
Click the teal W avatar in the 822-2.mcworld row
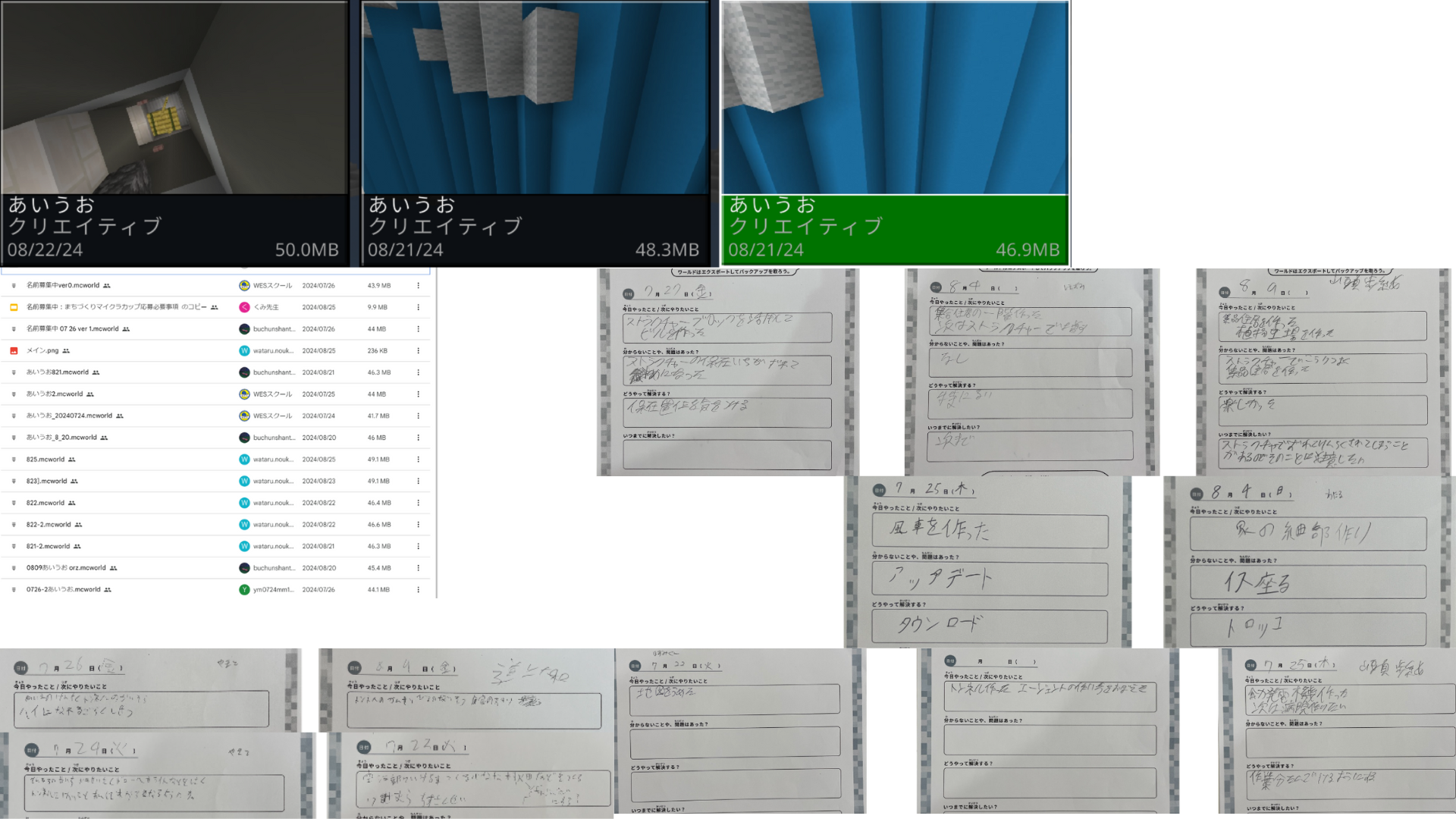pos(244,525)
